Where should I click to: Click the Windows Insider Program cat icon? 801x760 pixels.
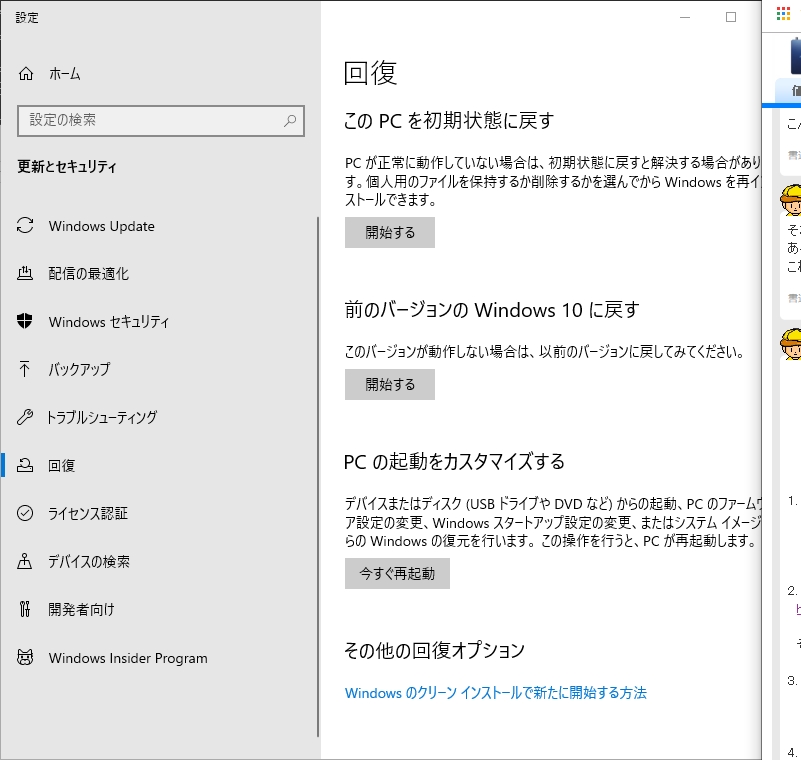click(x=25, y=657)
